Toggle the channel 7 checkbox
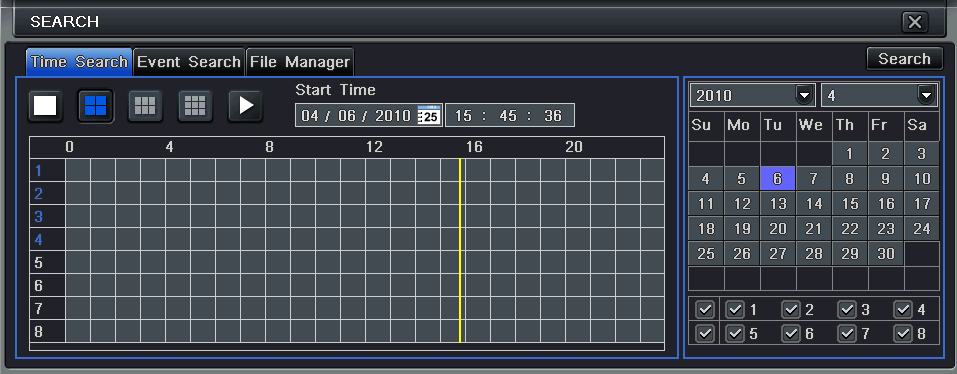Image resolution: width=957 pixels, height=374 pixels. point(847,334)
